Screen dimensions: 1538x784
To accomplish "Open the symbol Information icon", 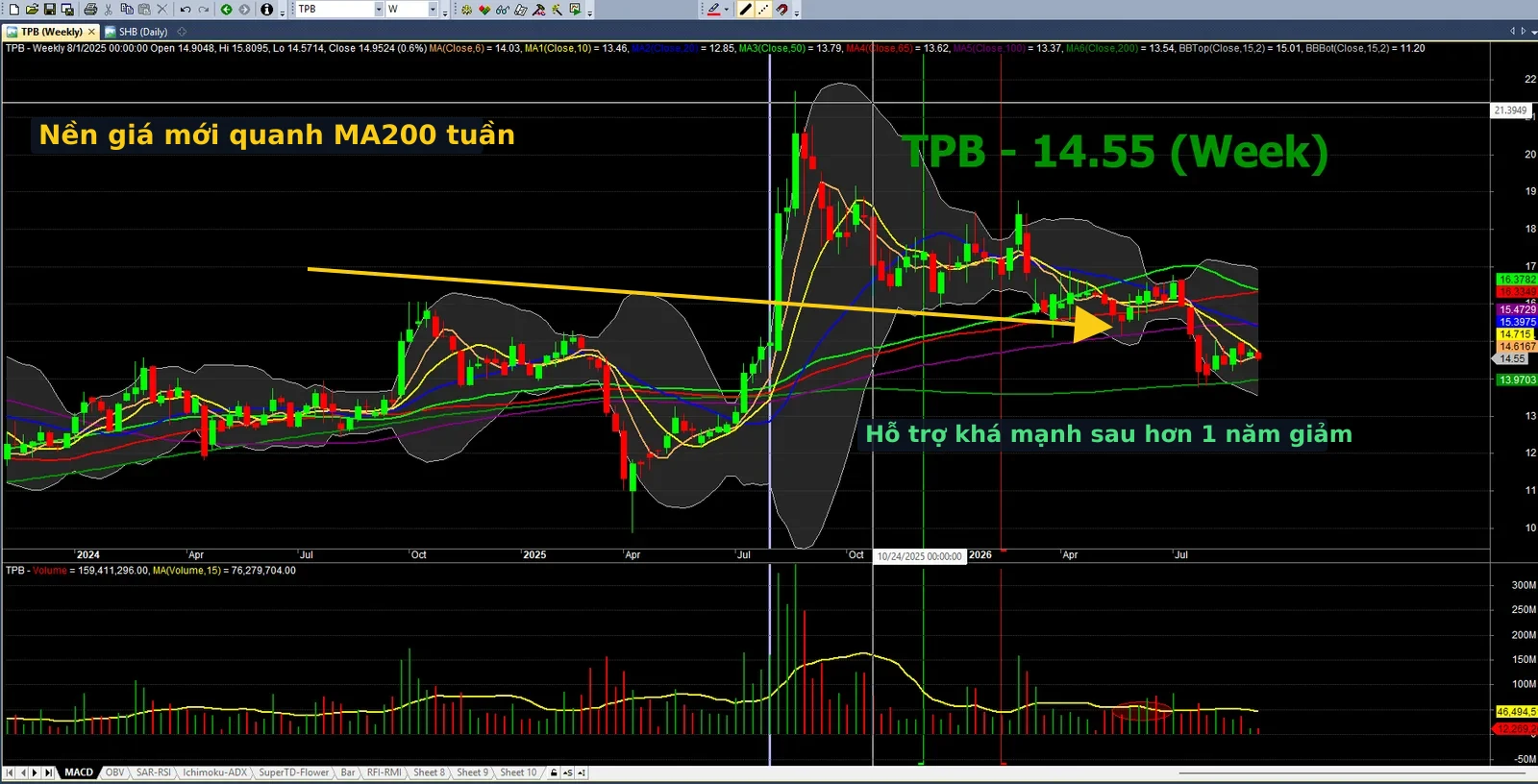I will pyautogui.click(x=267, y=10).
